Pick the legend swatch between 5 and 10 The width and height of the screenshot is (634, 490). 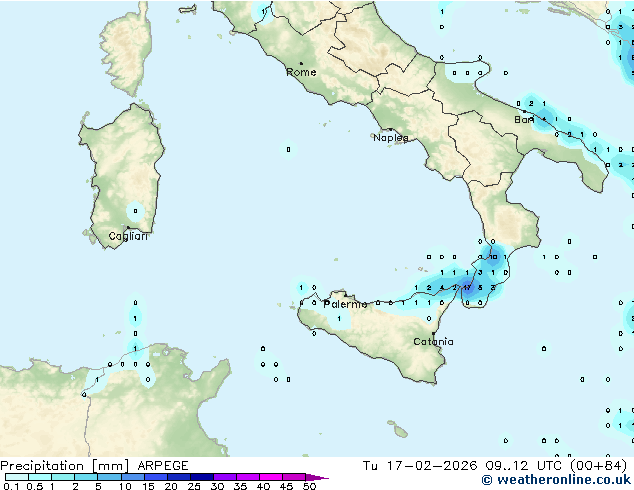(109, 477)
